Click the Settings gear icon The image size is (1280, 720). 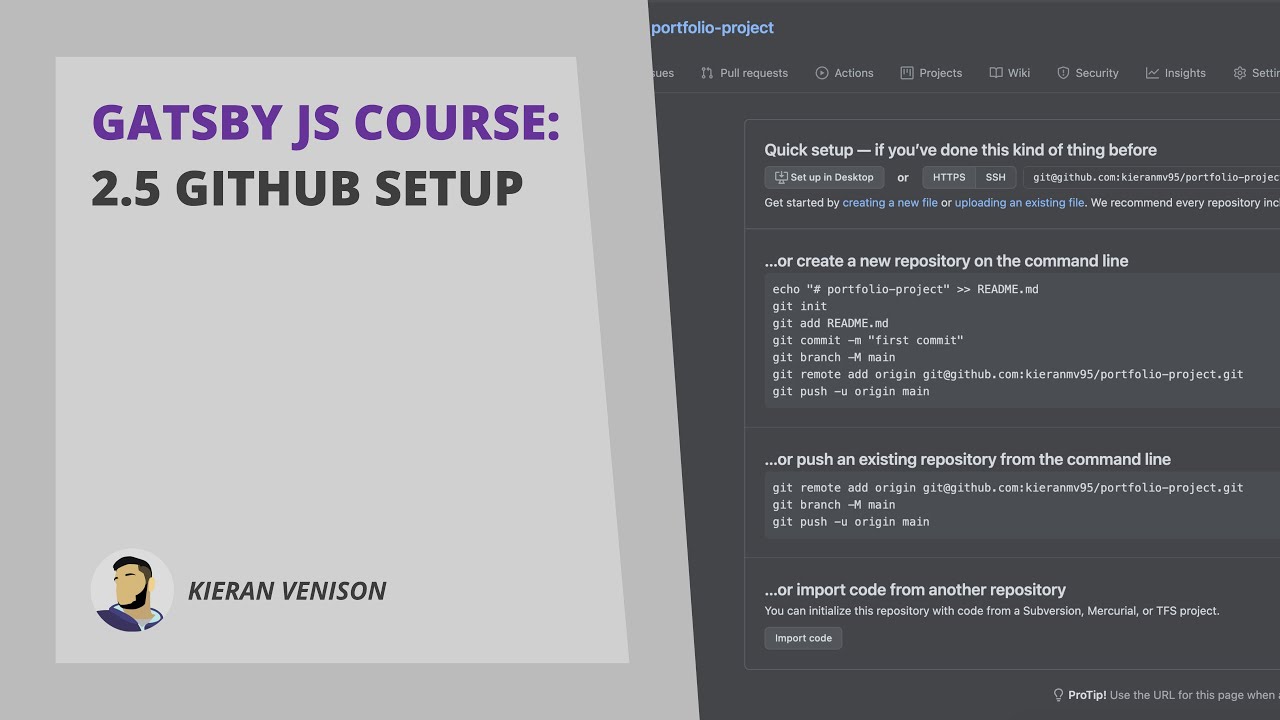1240,73
